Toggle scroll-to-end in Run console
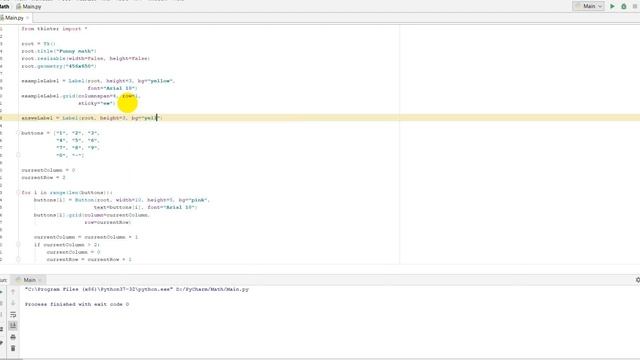The height and width of the screenshot is (360, 640). pos(13,326)
